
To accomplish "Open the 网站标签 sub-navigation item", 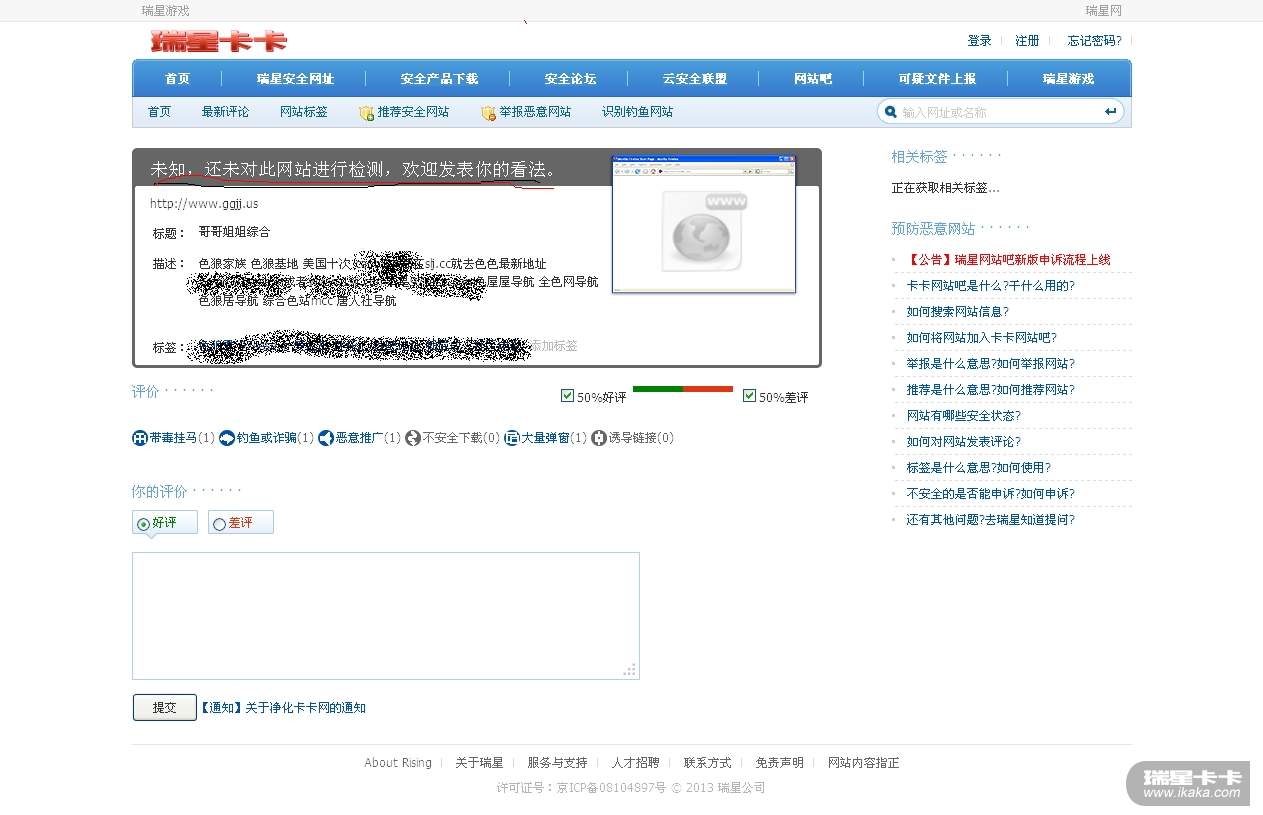I will click(304, 112).
